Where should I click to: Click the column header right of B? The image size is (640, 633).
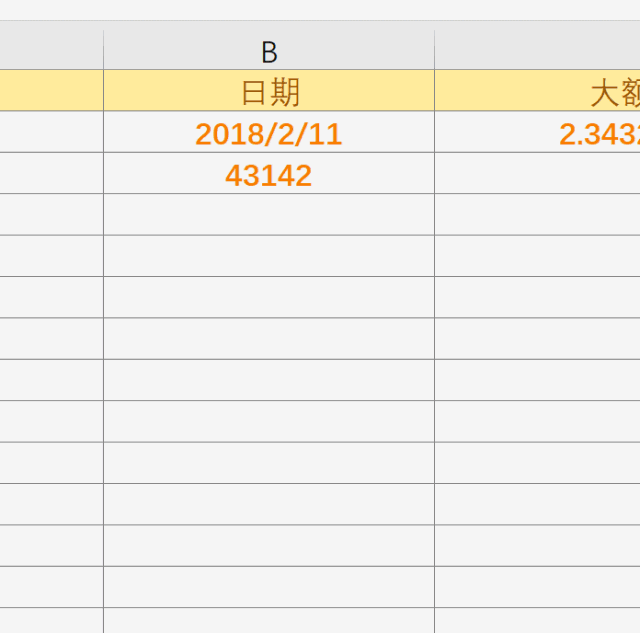537,50
